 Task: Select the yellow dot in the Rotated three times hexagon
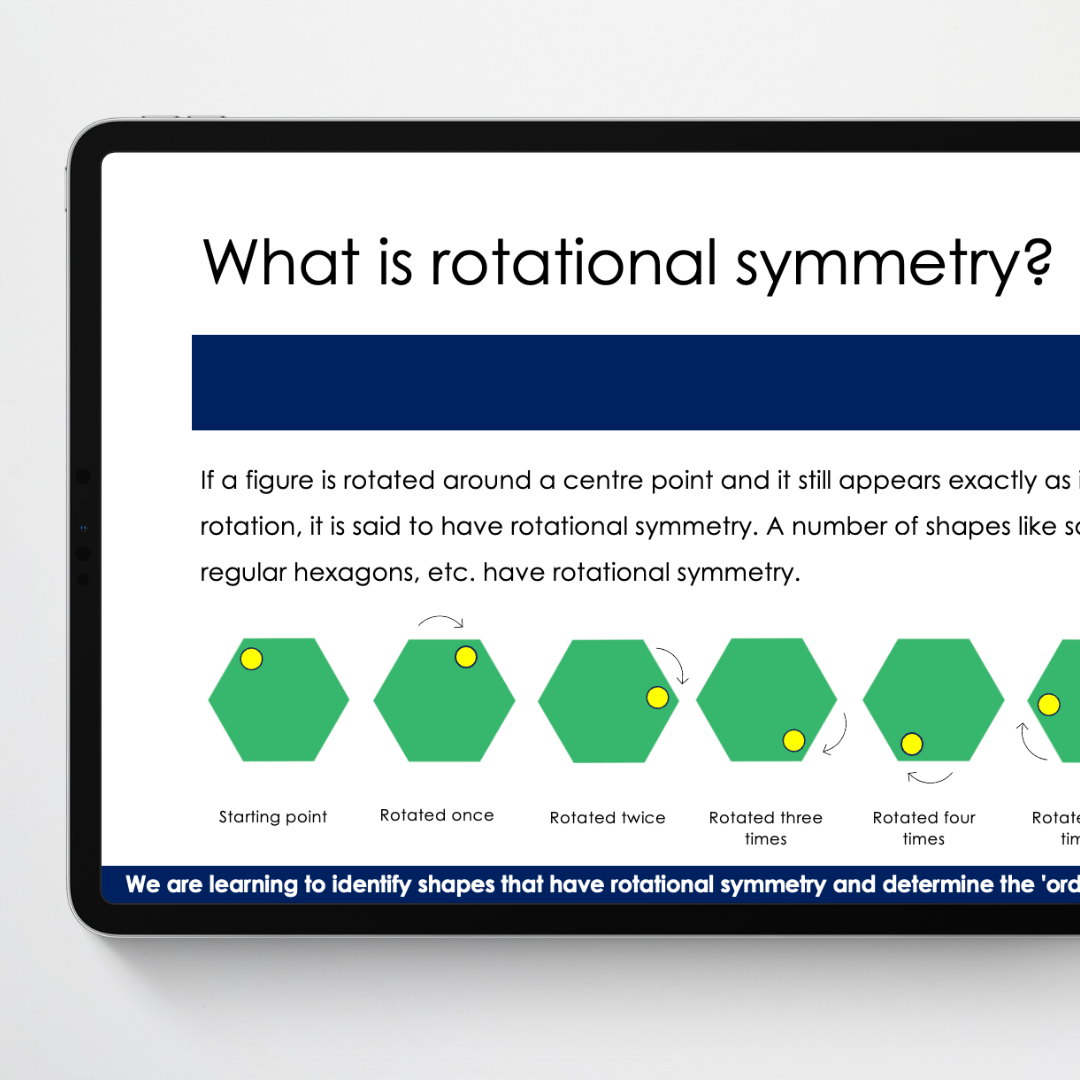pos(794,740)
